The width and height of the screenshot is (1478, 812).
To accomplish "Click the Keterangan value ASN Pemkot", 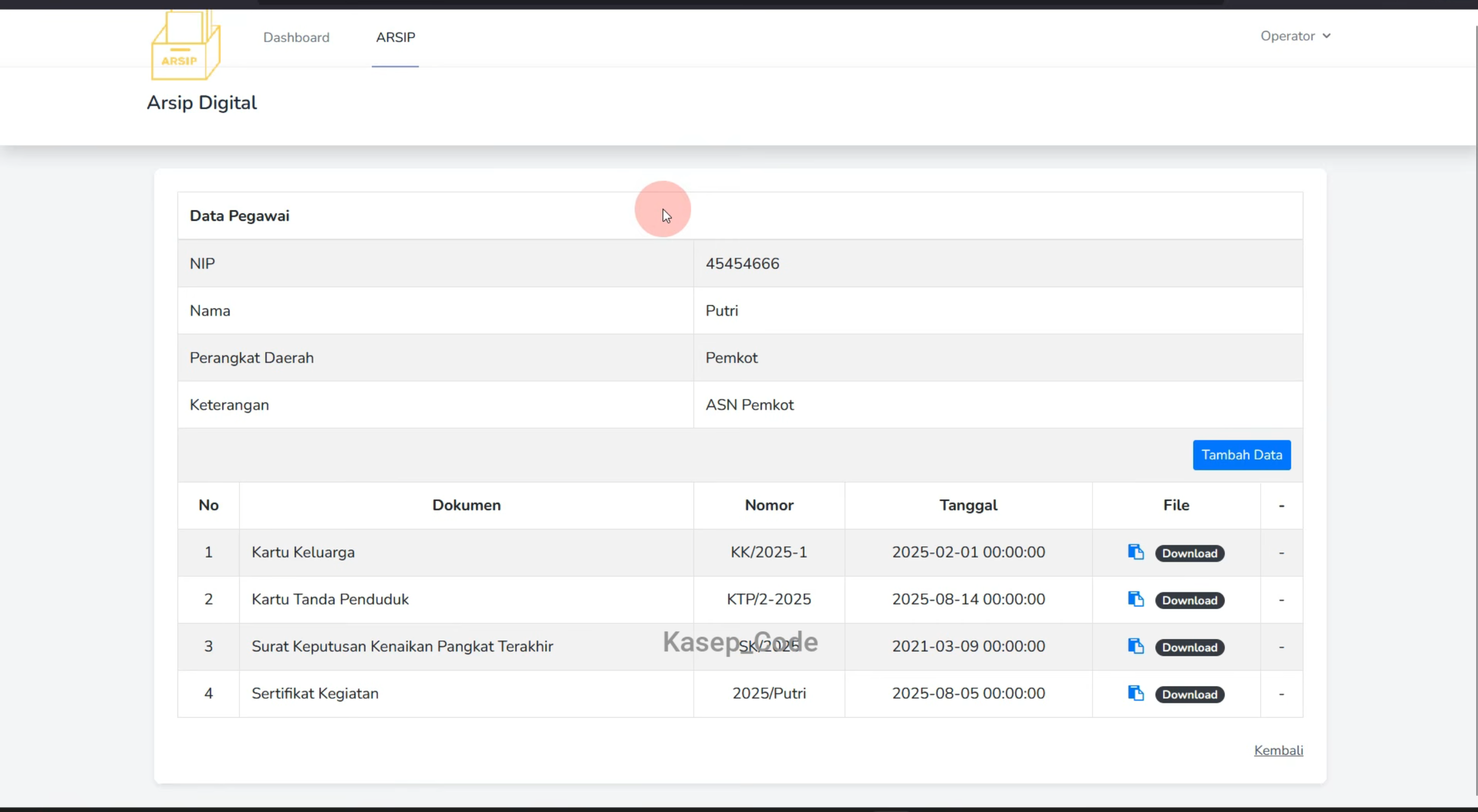I will click(750, 405).
